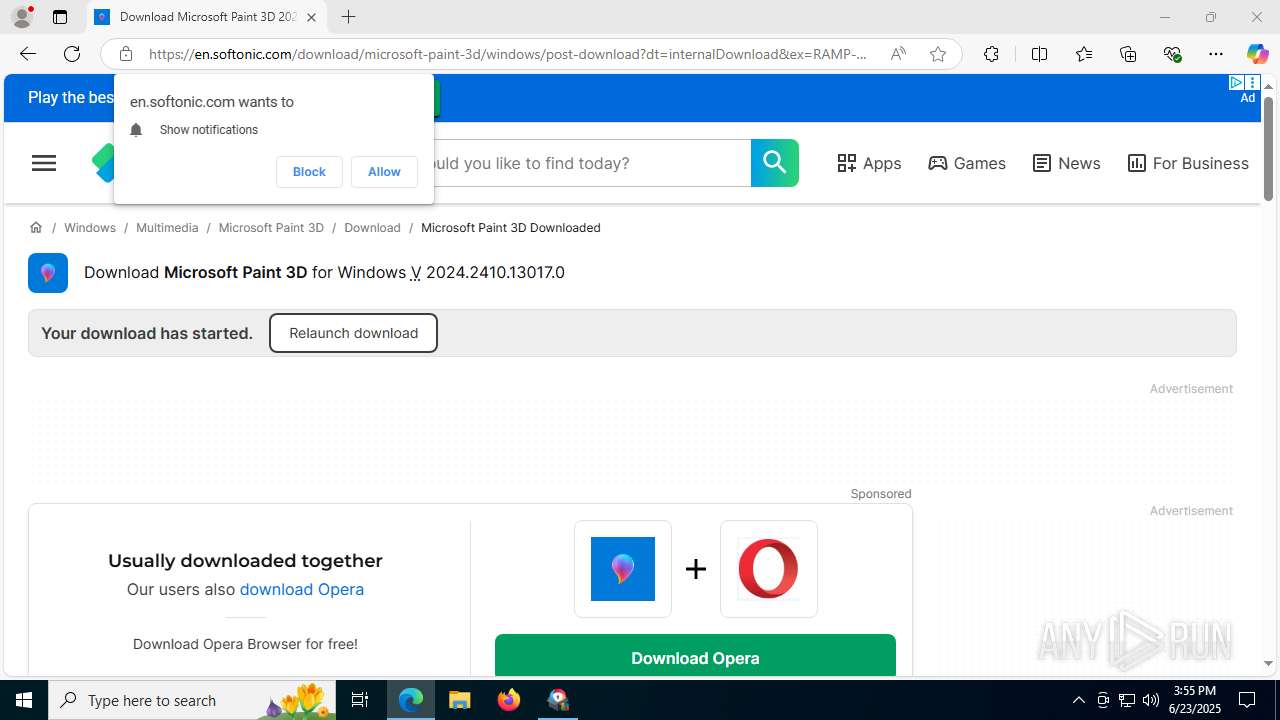Screen dimensions: 1280x720
Task: Launch the Copilot sidebar icon
Action: (1257, 54)
